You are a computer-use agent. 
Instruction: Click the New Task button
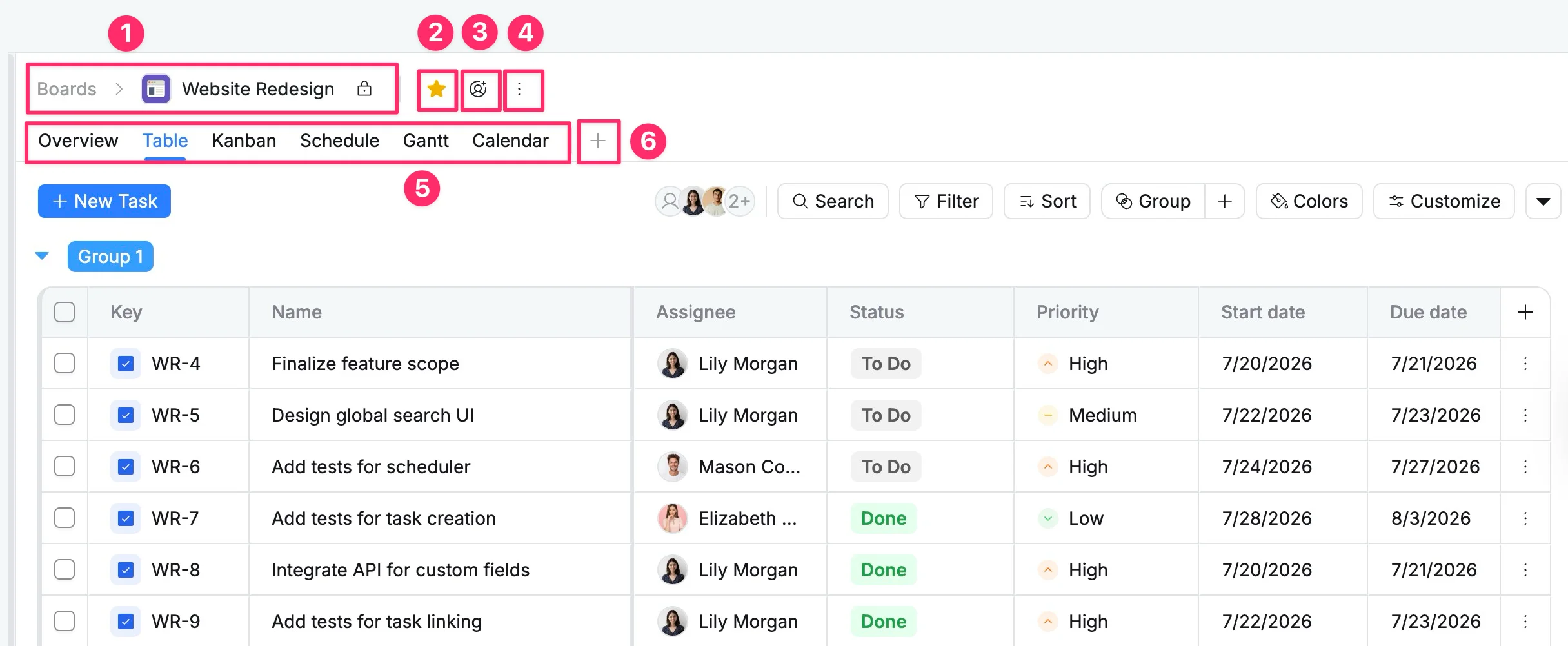[x=104, y=201]
